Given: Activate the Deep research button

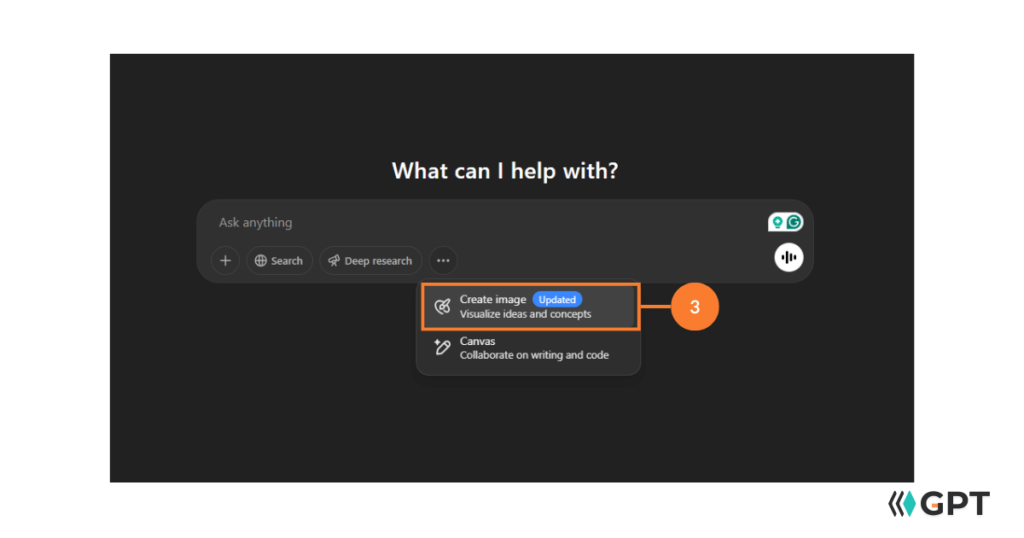Looking at the screenshot, I should 370,261.
